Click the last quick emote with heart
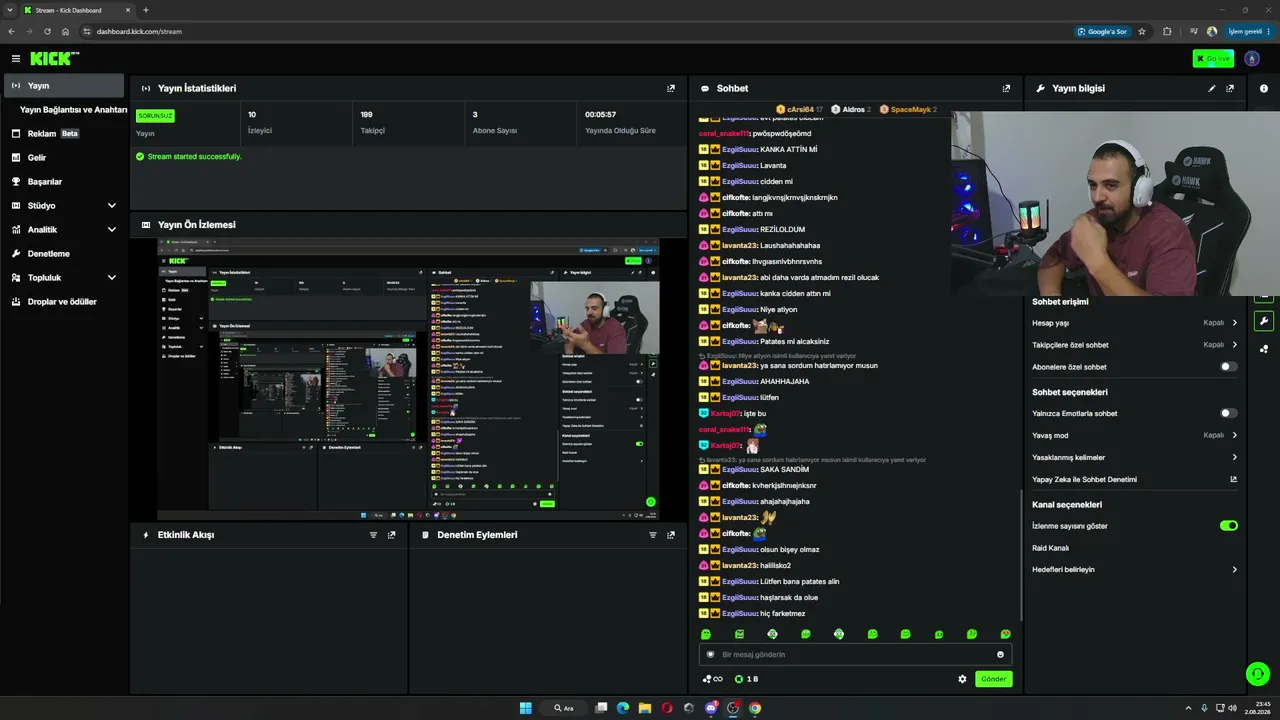 point(1005,634)
